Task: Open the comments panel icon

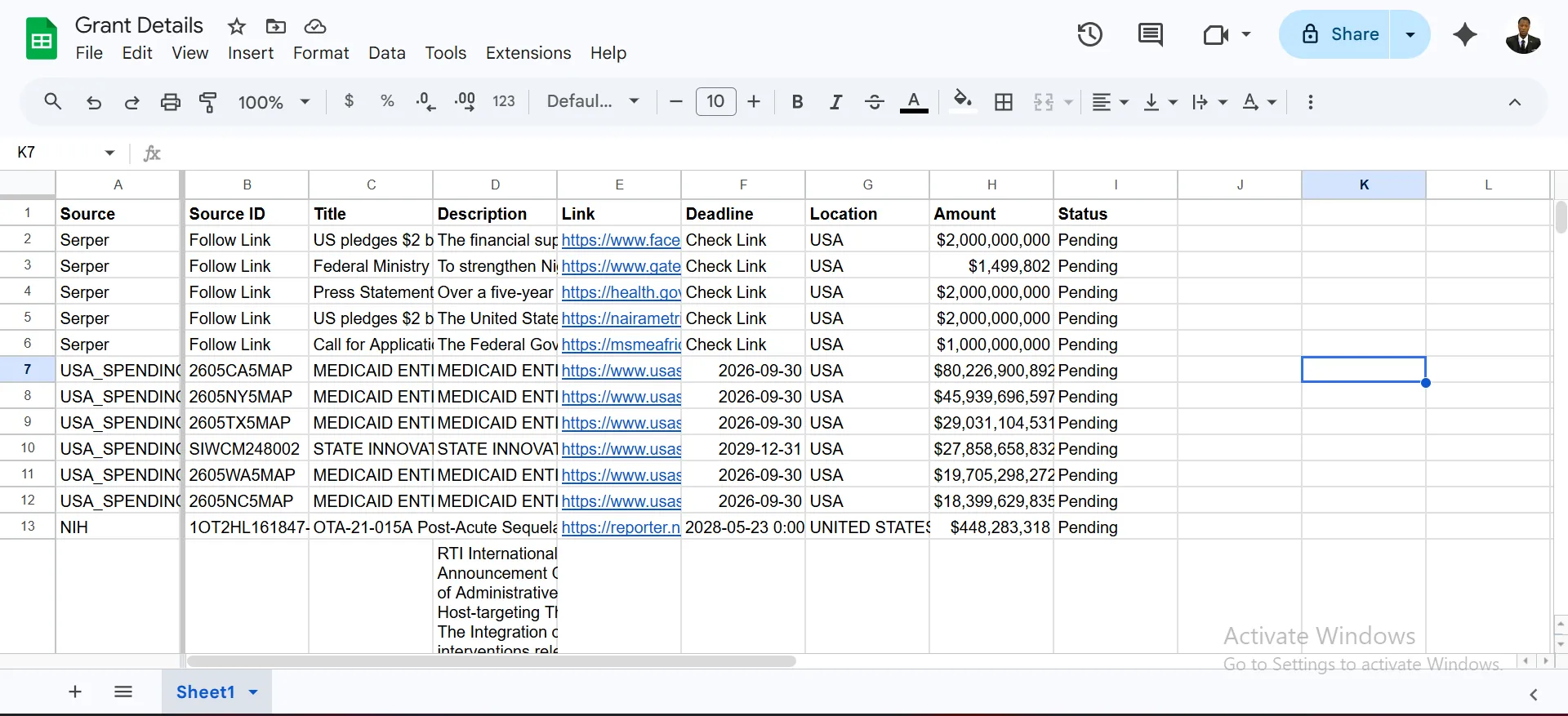Action: pyautogui.click(x=1151, y=34)
